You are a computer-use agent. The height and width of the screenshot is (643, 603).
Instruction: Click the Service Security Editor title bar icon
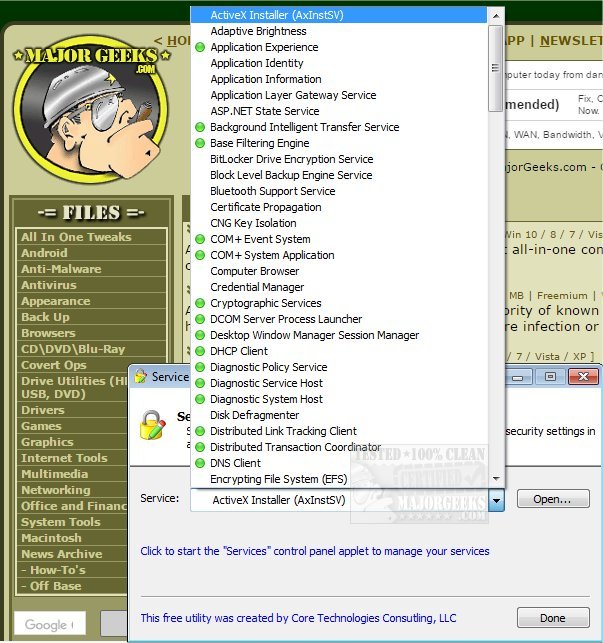(141, 376)
